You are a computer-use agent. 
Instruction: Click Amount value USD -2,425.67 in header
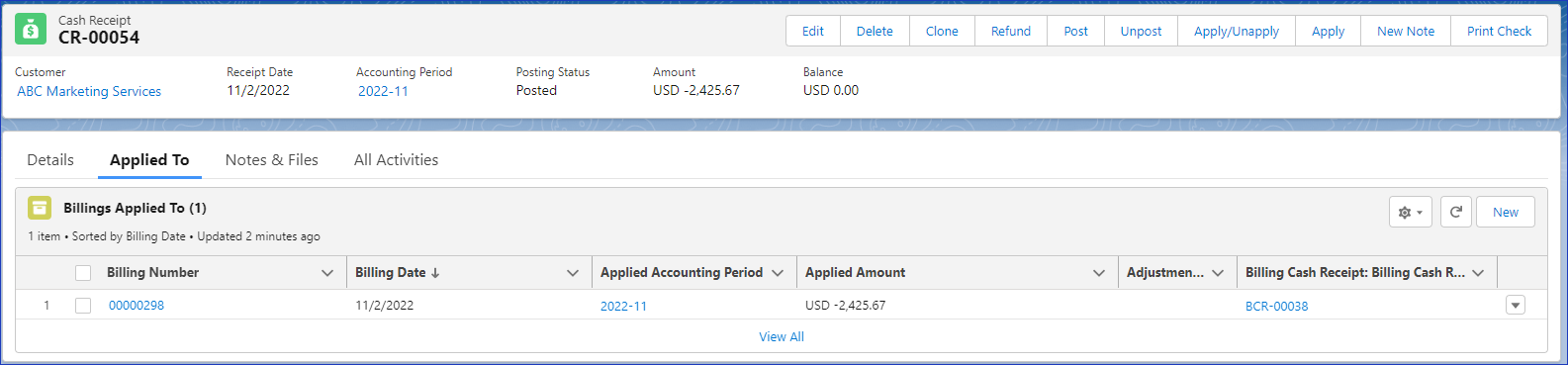tap(696, 90)
